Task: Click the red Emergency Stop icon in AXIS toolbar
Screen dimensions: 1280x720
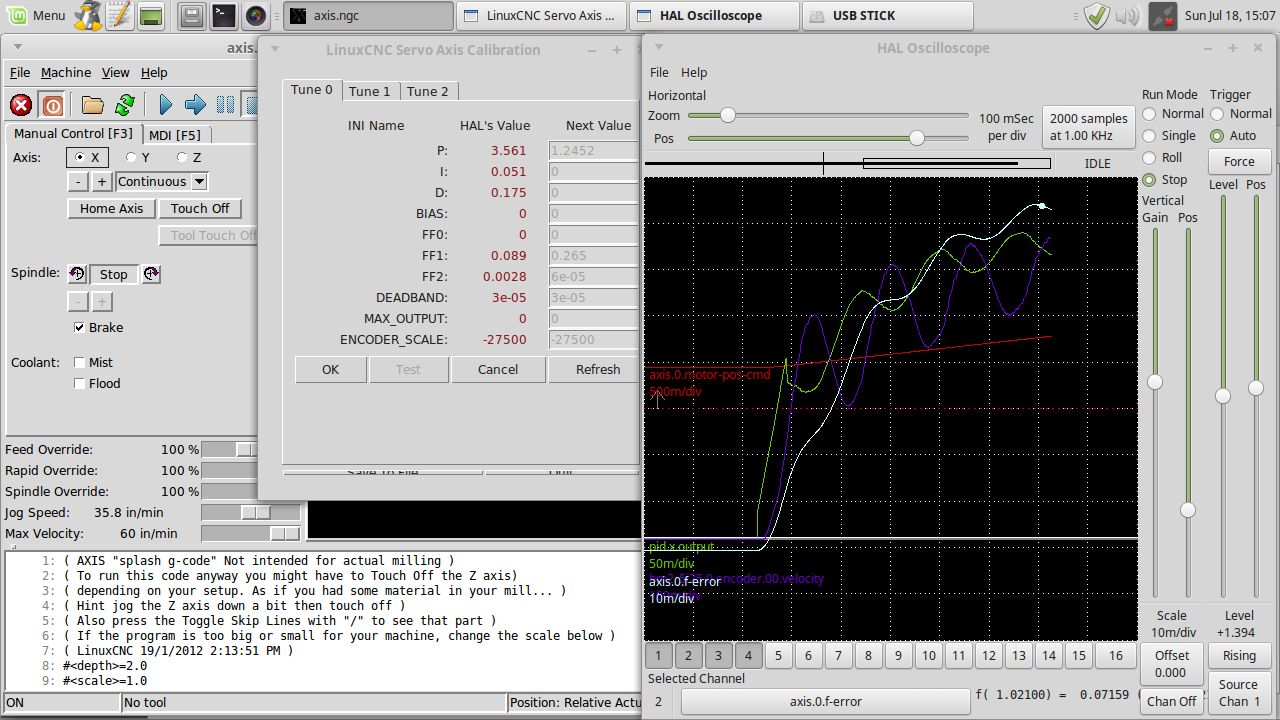Action: (21, 105)
